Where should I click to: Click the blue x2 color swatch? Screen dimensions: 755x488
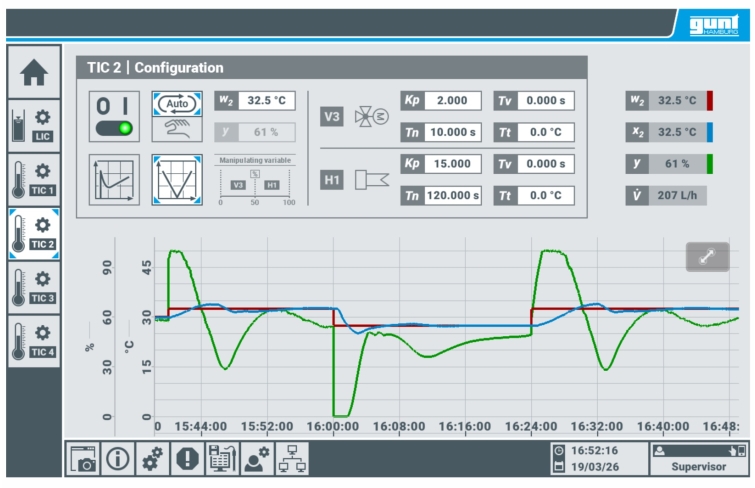tap(710, 132)
